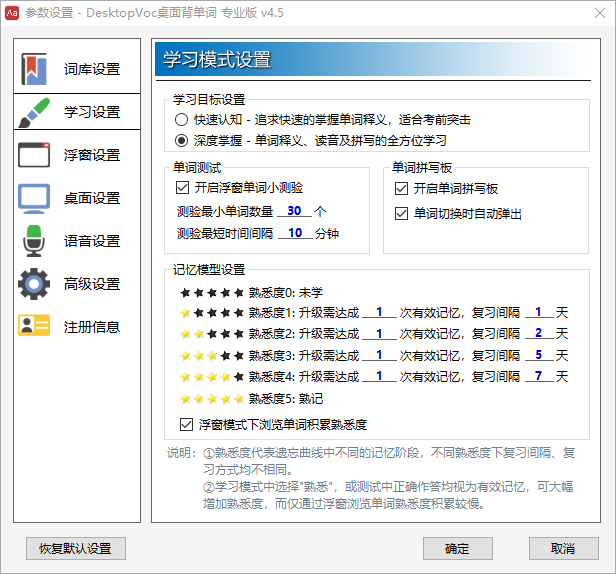Open the 词库设置 tab
This screenshot has width=616, height=574.
[77, 69]
